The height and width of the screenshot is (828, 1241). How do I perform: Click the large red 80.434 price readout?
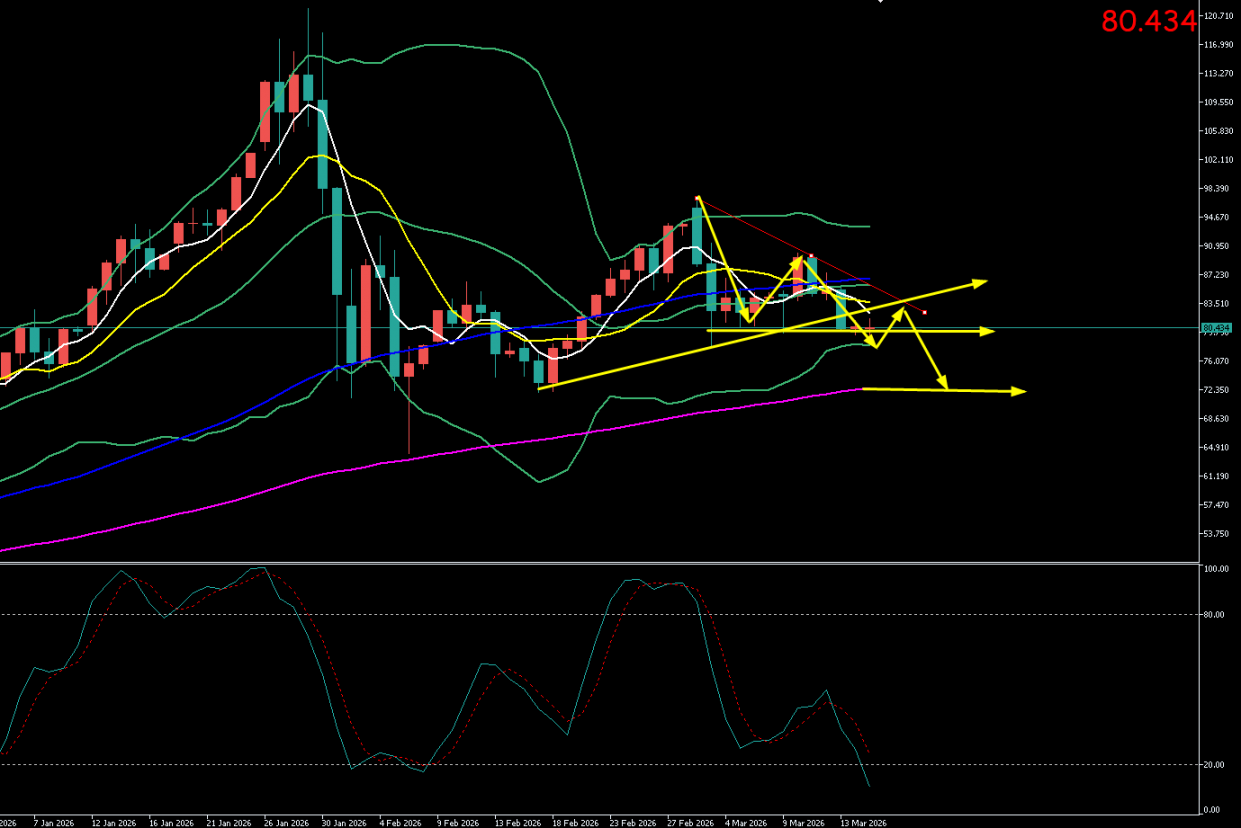[x=1148, y=21]
